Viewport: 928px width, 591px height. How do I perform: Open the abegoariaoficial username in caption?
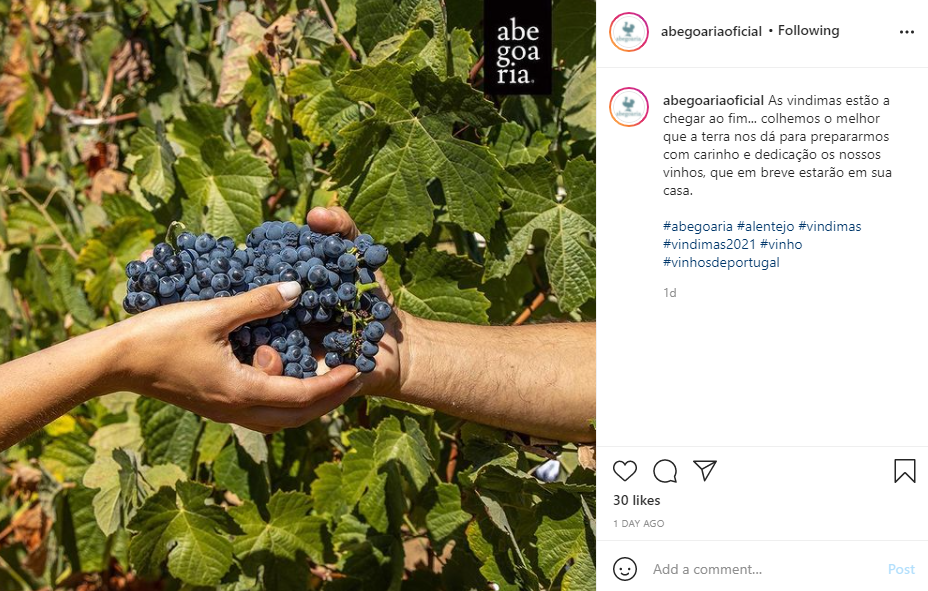click(x=713, y=101)
